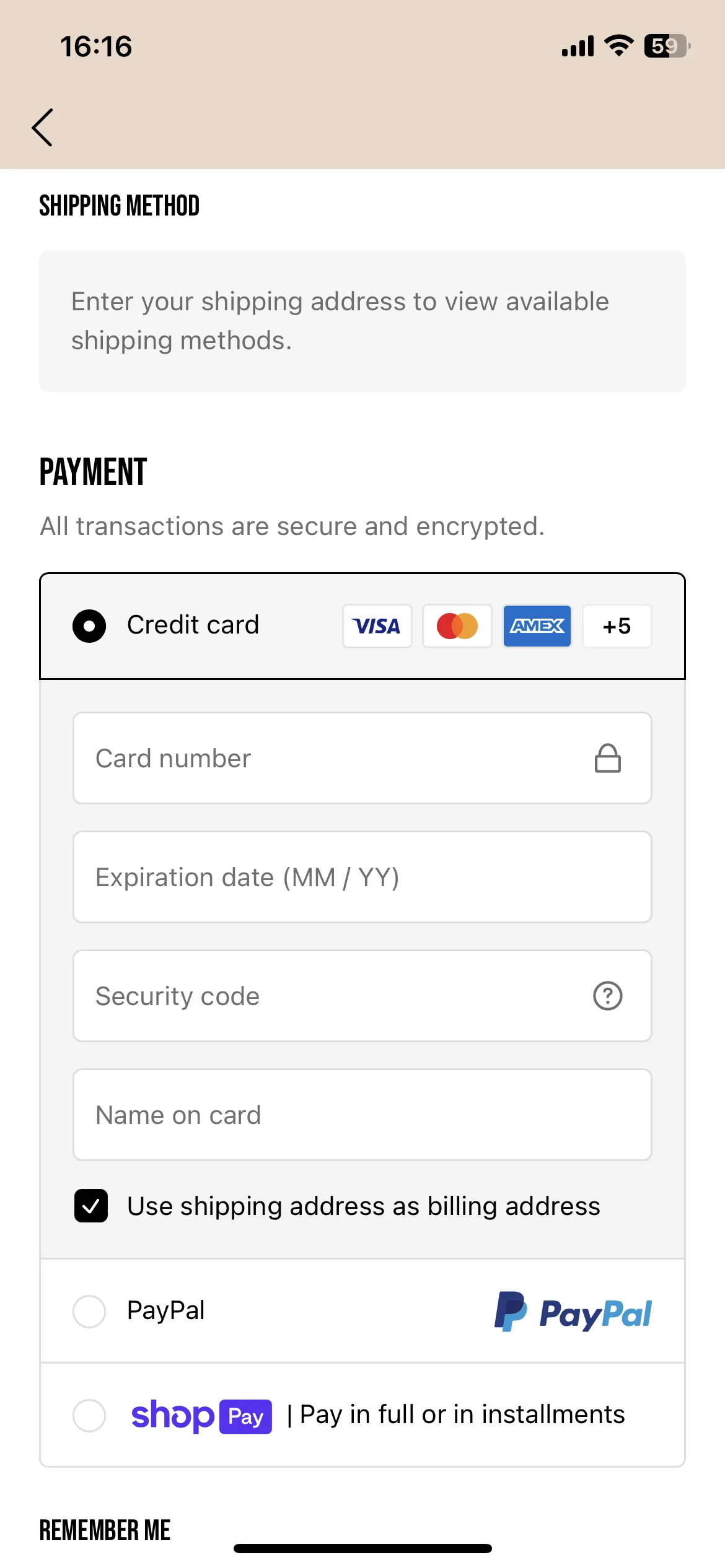Image resolution: width=725 pixels, height=1568 pixels.
Task: Focus the Security code field
Action: click(x=362, y=996)
